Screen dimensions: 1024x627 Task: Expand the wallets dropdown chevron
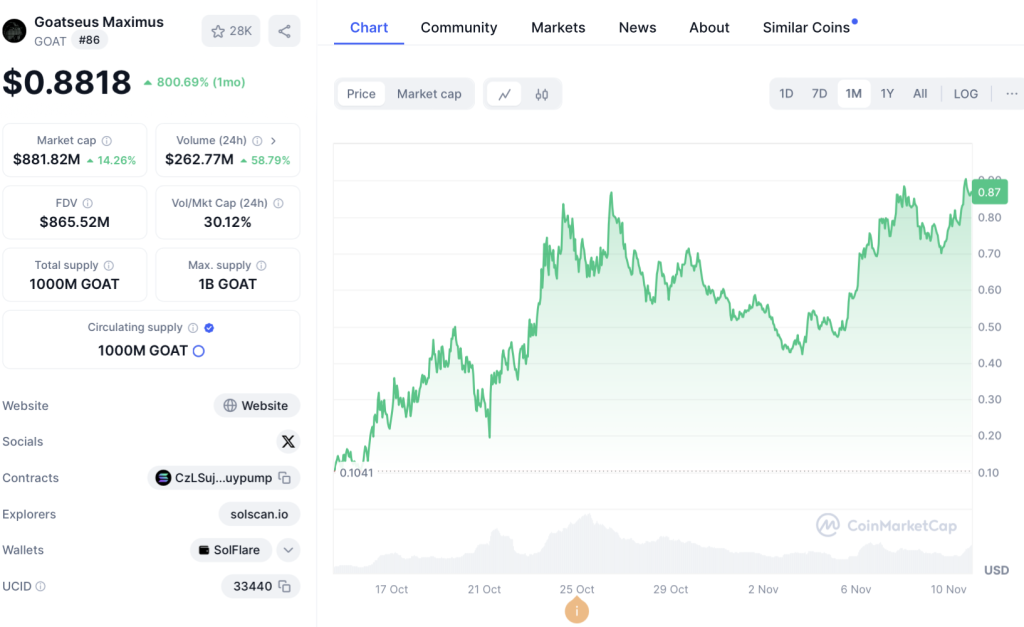288,550
